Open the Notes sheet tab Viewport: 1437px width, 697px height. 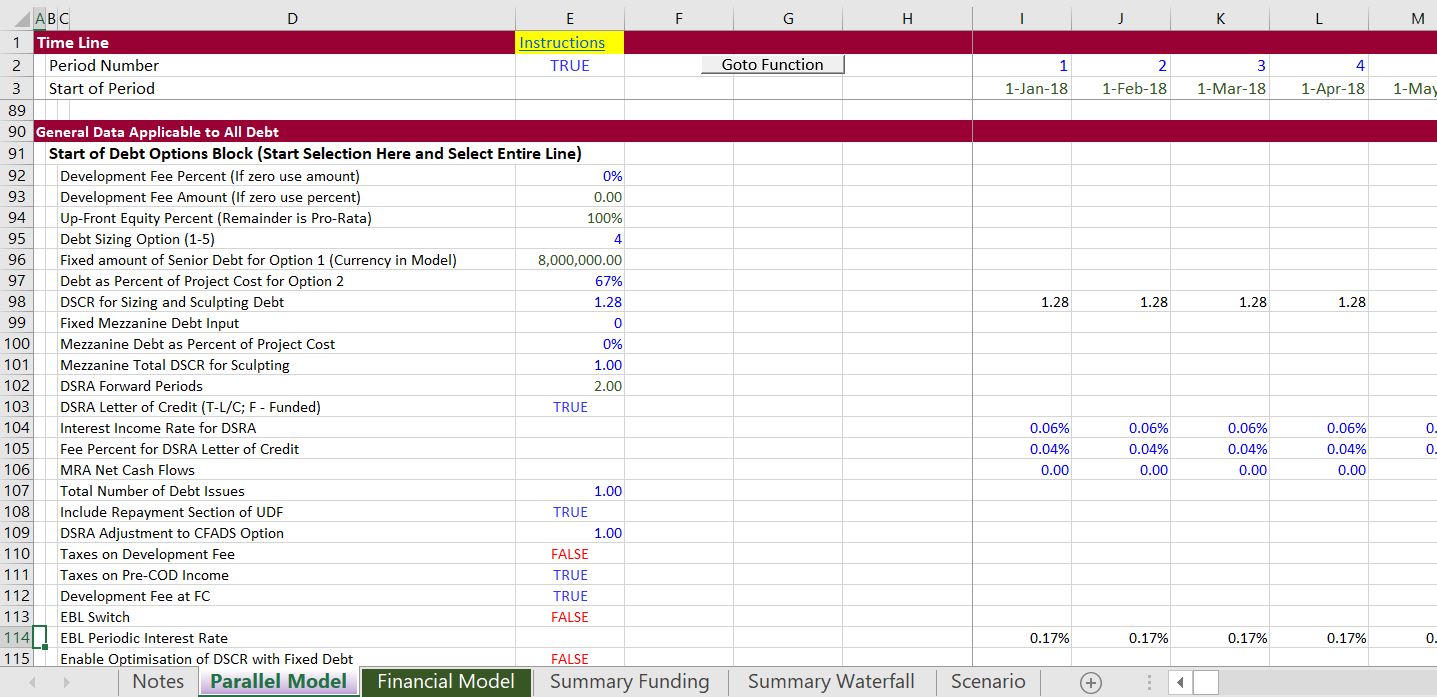(158, 682)
